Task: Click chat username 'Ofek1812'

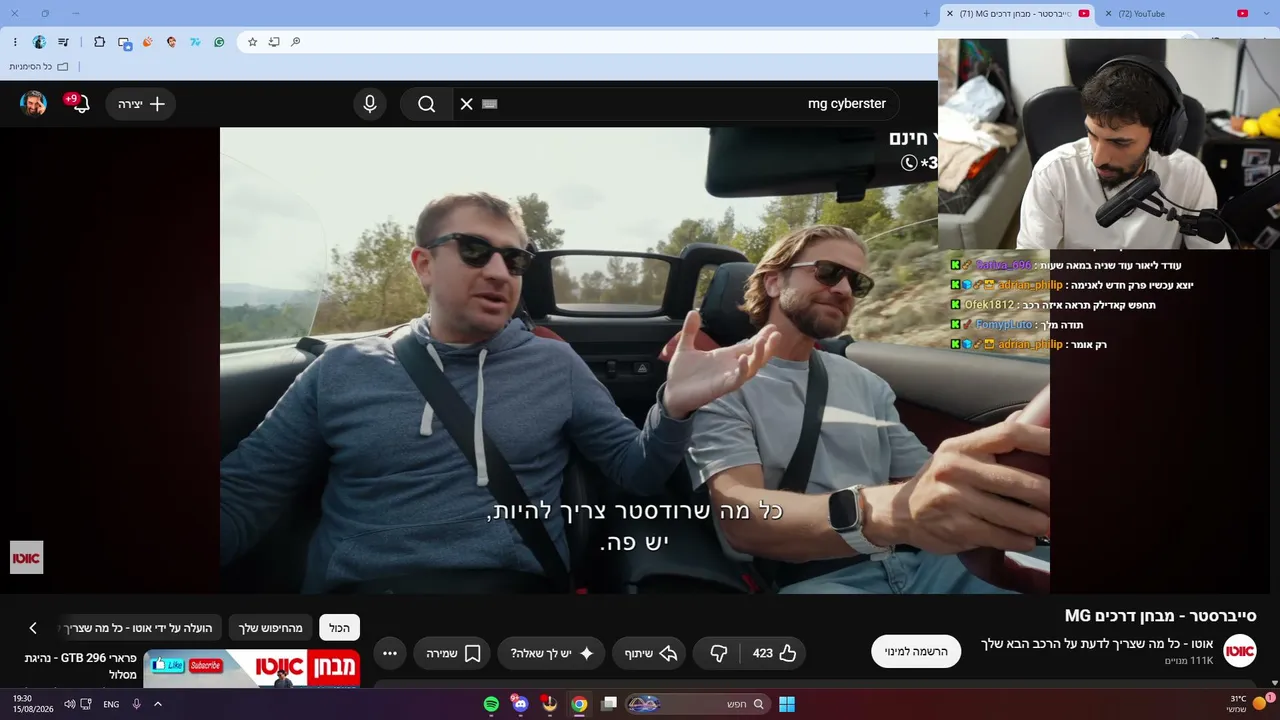Action: [x=989, y=305]
